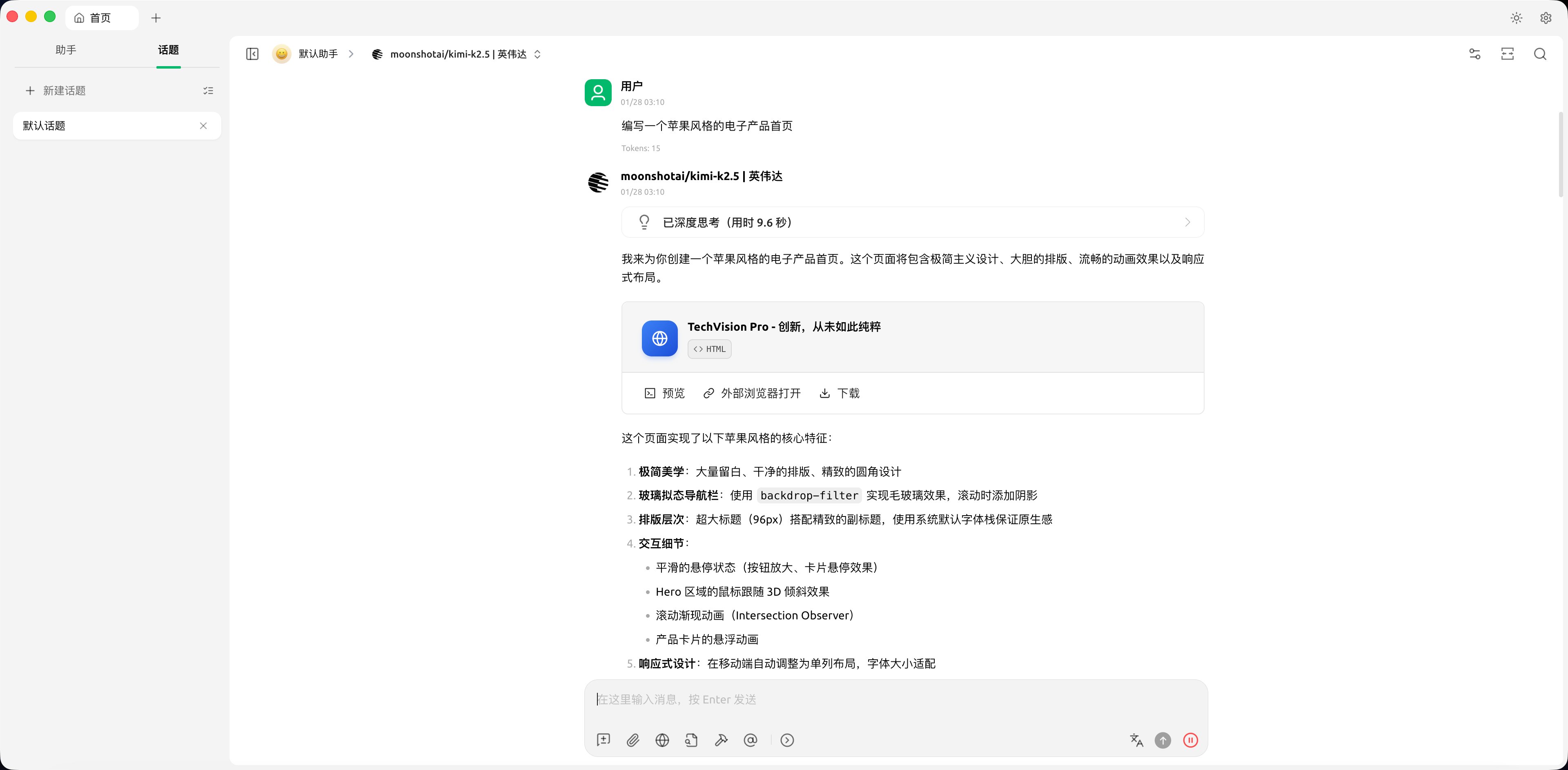Toggle expanded chat width
The image size is (1568, 770).
click(x=1508, y=54)
